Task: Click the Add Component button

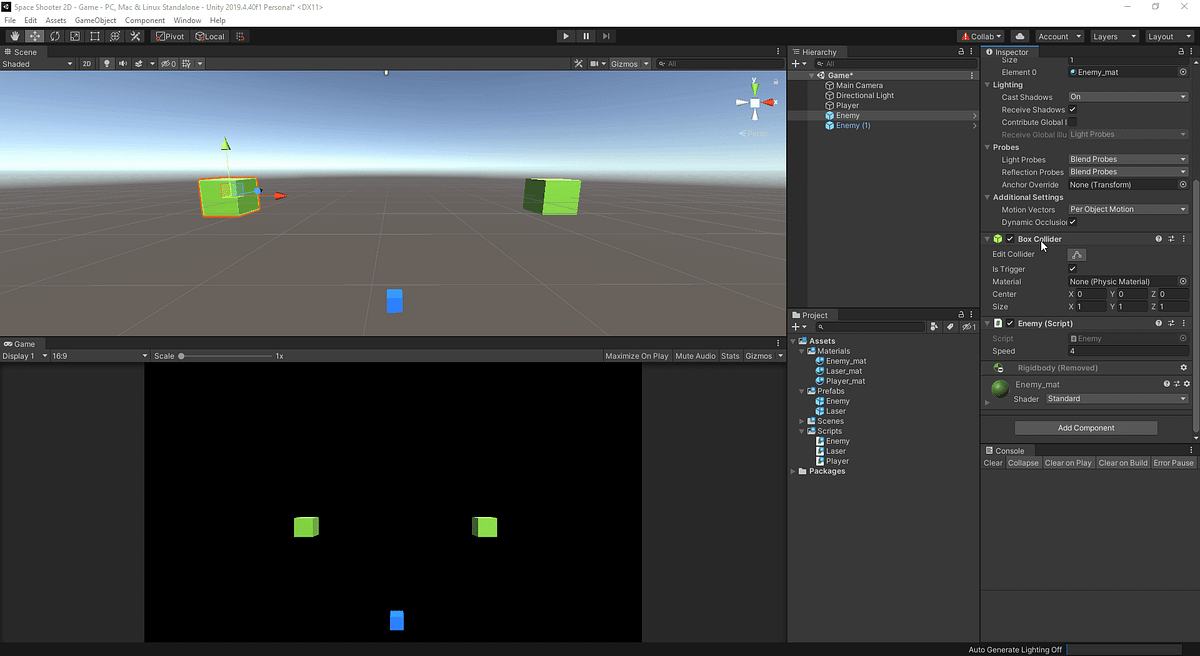Action: click(x=1085, y=427)
